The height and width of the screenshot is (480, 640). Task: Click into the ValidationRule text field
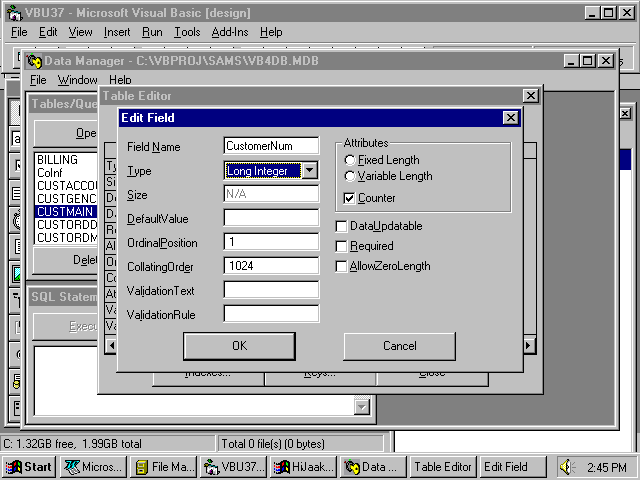click(271, 314)
